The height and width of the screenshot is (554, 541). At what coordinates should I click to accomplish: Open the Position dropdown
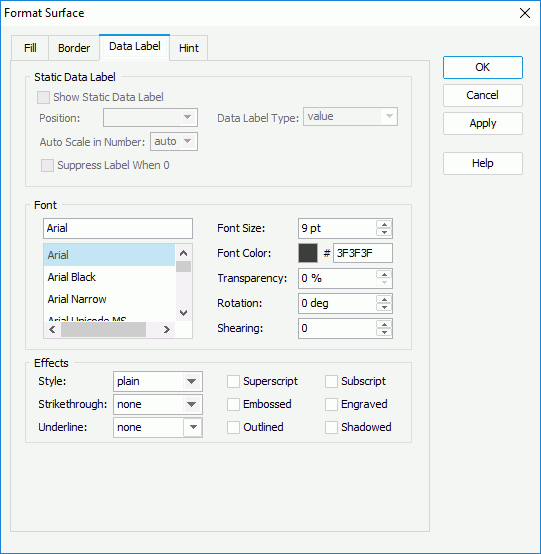click(x=151, y=117)
